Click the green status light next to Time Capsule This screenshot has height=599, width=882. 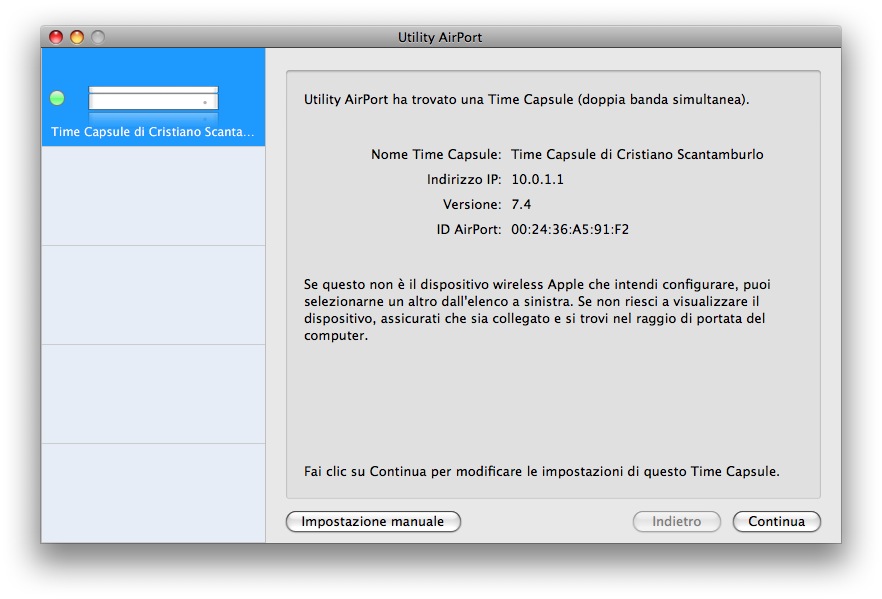57,98
